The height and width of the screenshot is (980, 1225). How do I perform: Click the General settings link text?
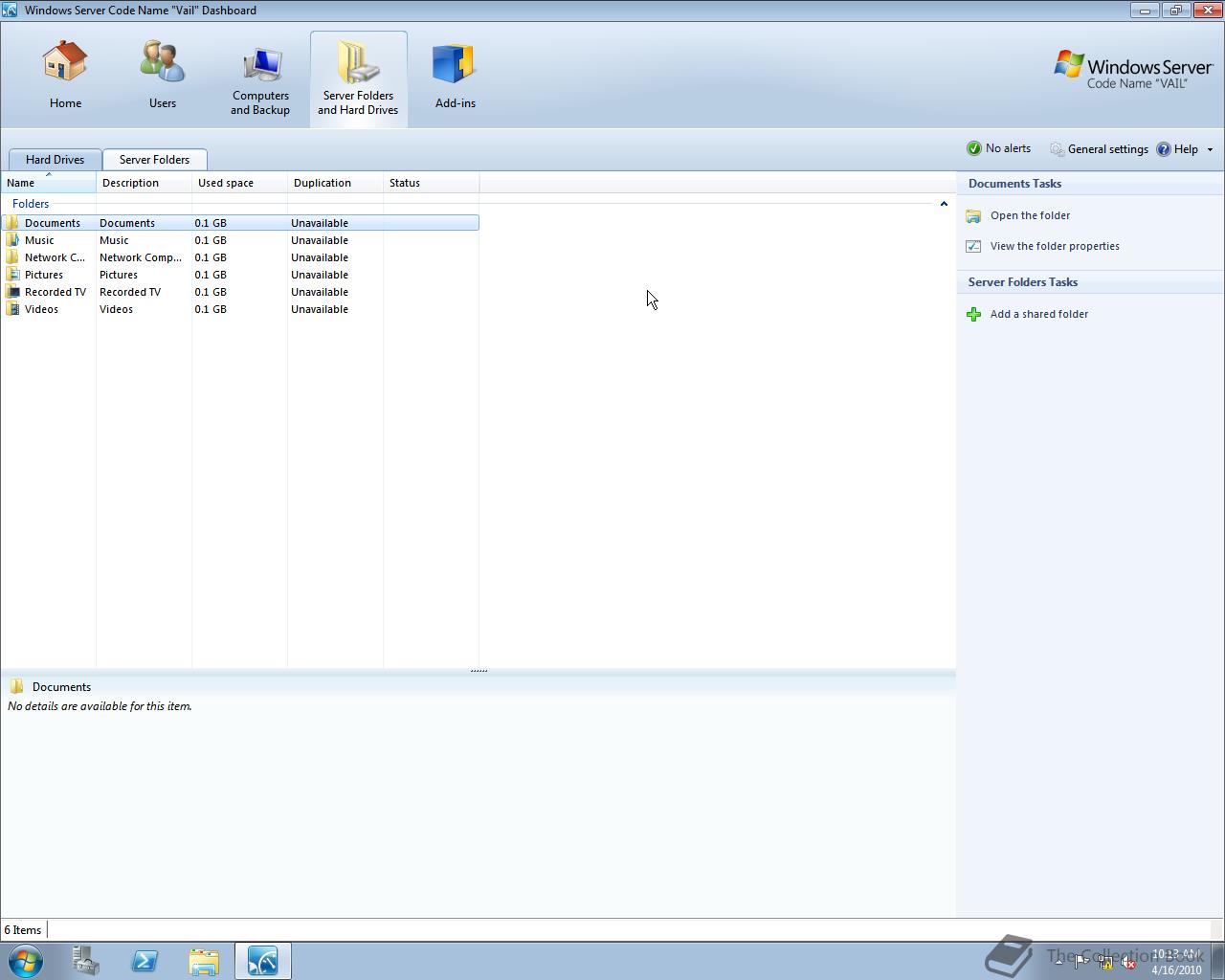(x=1107, y=149)
